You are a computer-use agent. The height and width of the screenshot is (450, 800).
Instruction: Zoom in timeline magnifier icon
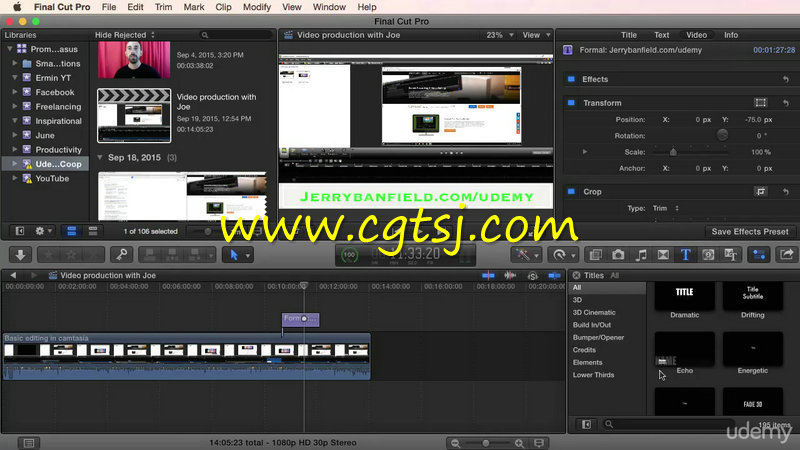click(519, 443)
